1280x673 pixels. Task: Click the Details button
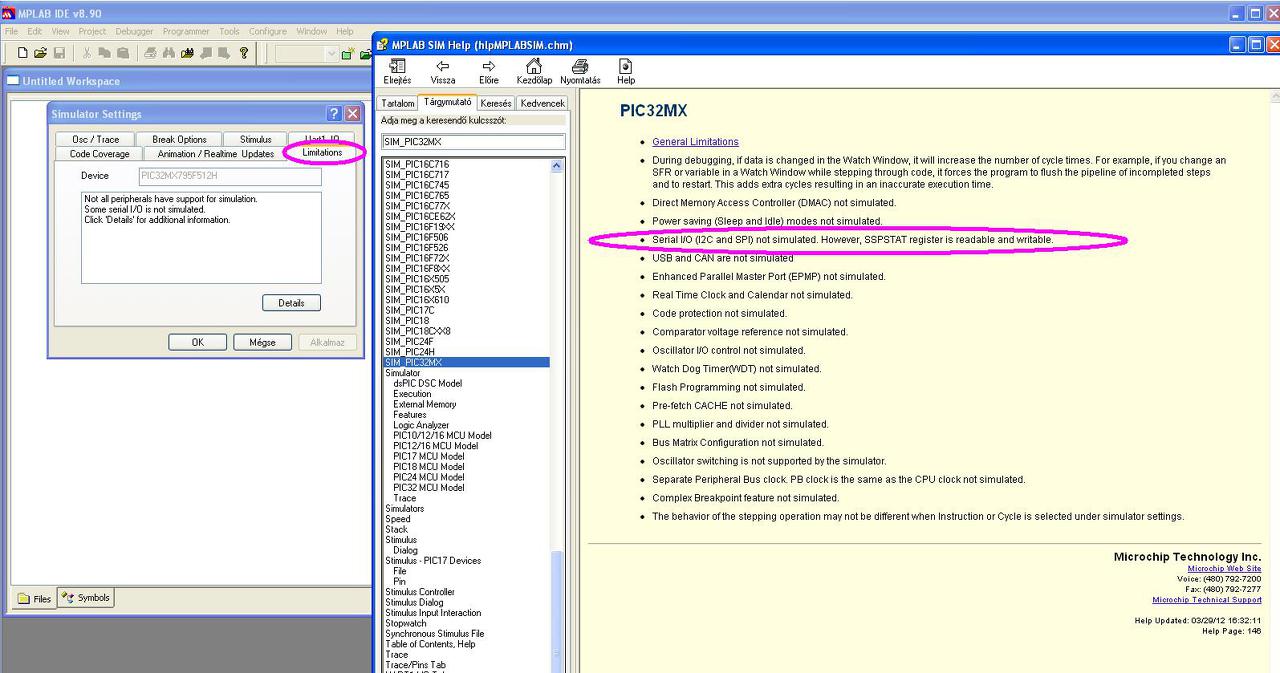pyautogui.click(x=291, y=303)
